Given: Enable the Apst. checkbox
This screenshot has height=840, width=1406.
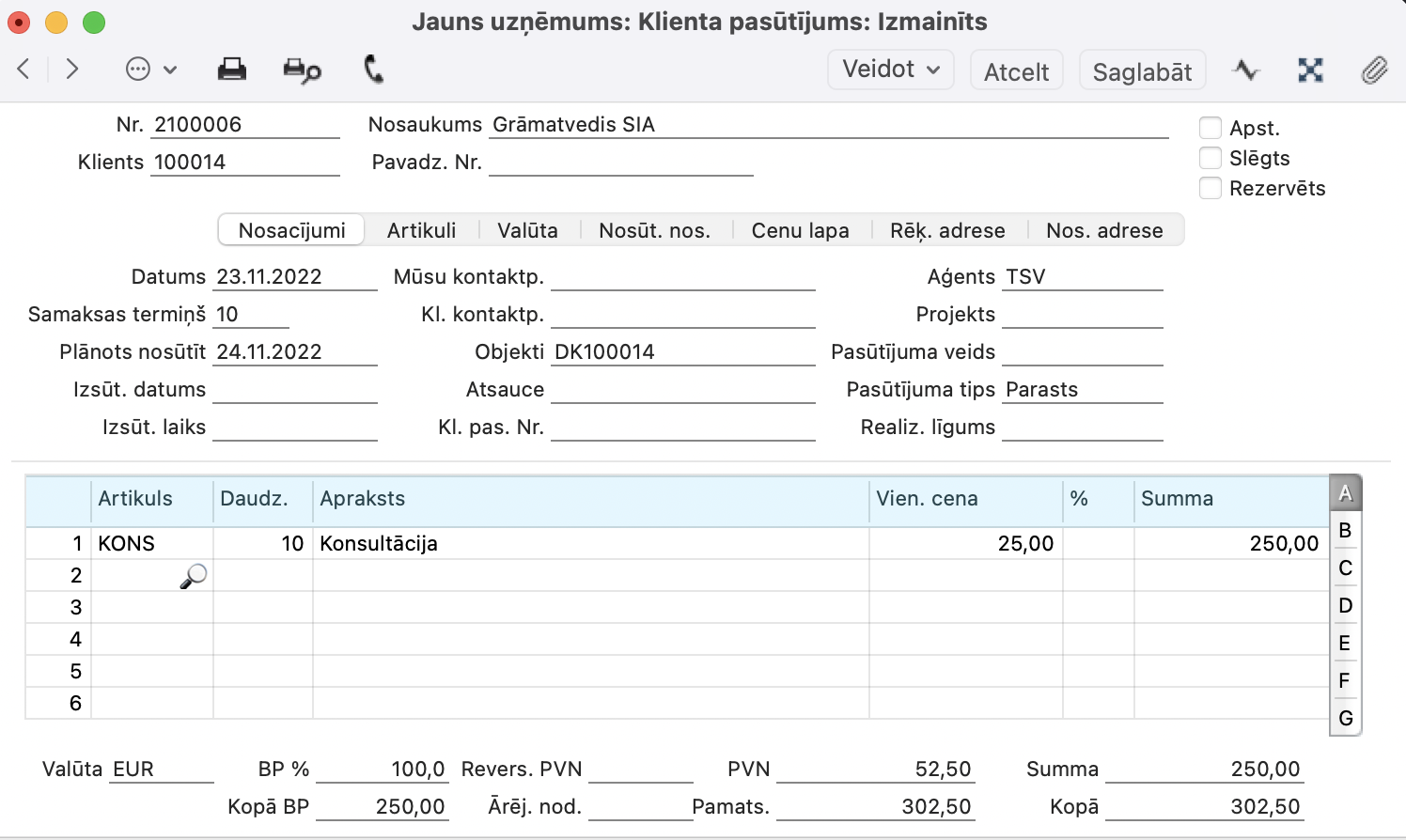Looking at the screenshot, I should (x=1211, y=128).
